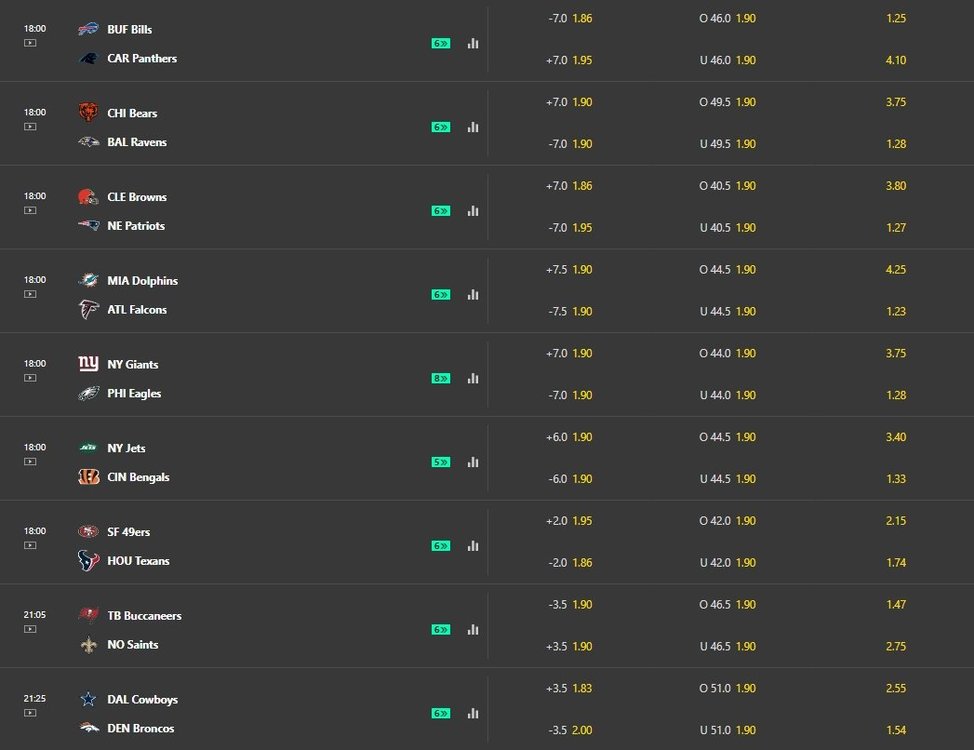Open statistics chart for Bills vs Panthers
This screenshot has width=974, height=750.
click(x=473, y=43)
